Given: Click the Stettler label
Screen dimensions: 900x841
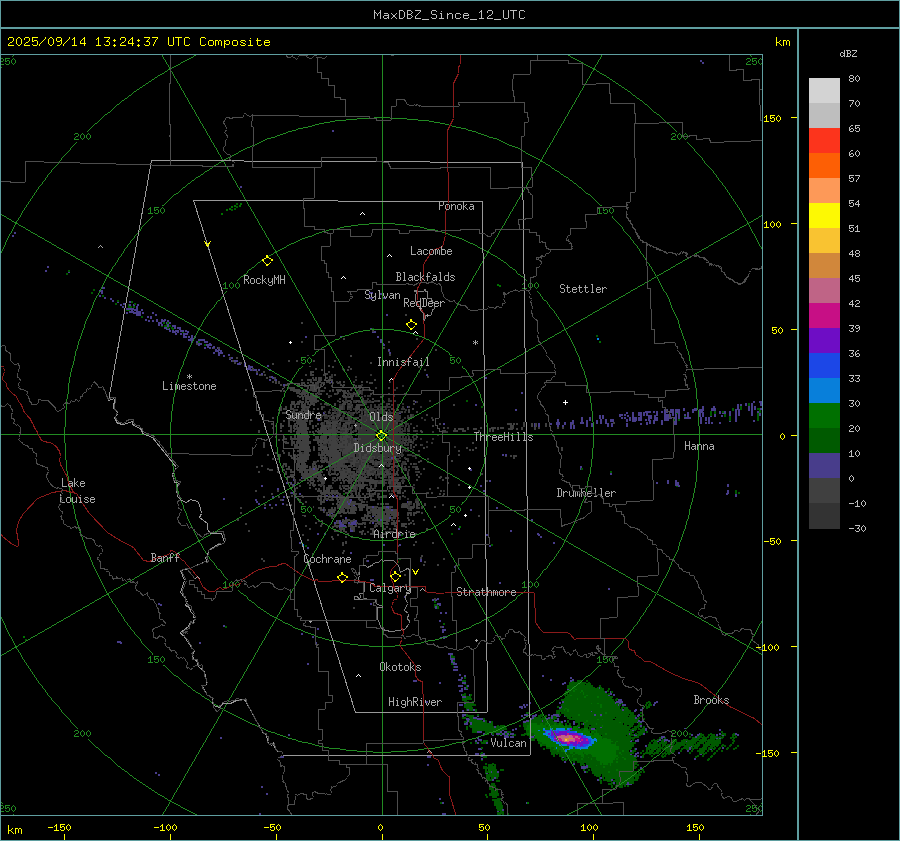Looking at the screenshot, I should coord(583,289).
